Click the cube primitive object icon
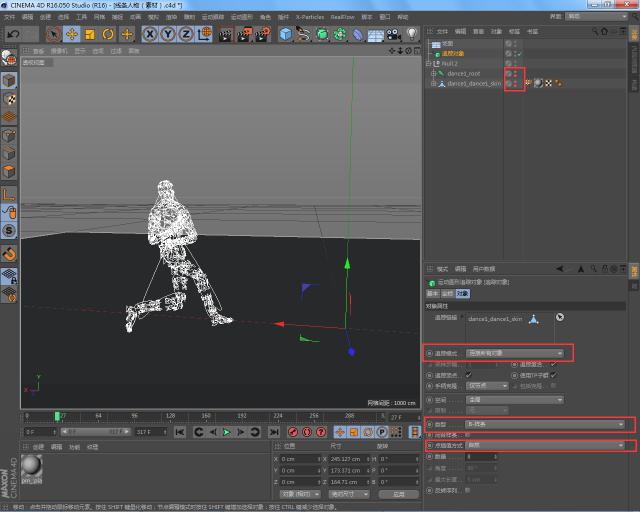 pyautogui.click(x=286, y=34)
